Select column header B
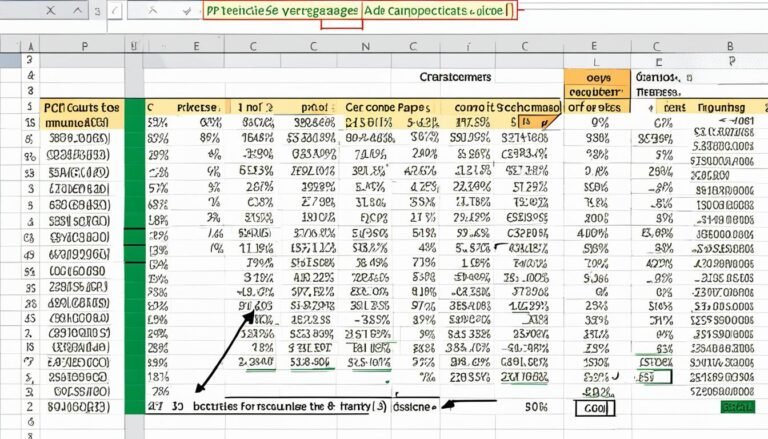The image size is (768, 439). [730, 46]
